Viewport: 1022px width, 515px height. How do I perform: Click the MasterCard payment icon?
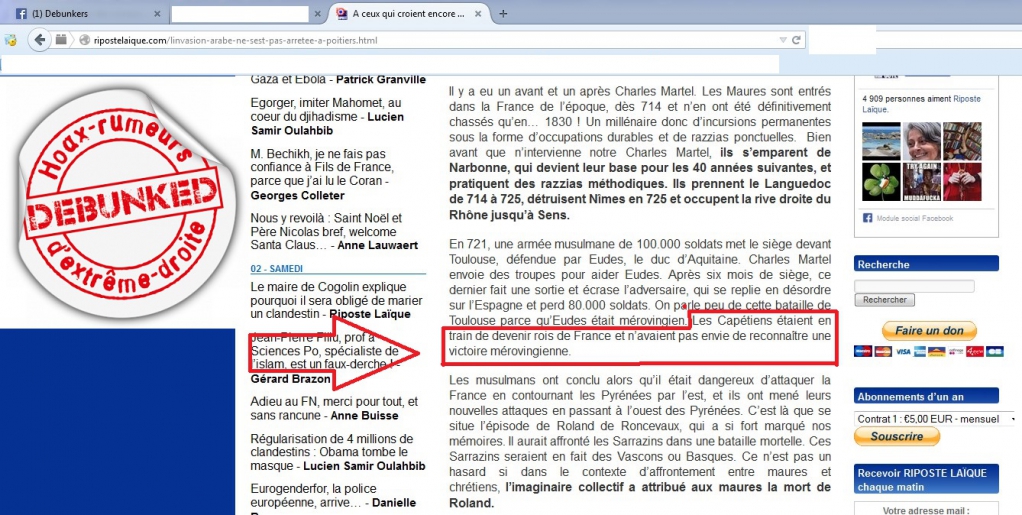pyautogui.click(x=883, y=351)
